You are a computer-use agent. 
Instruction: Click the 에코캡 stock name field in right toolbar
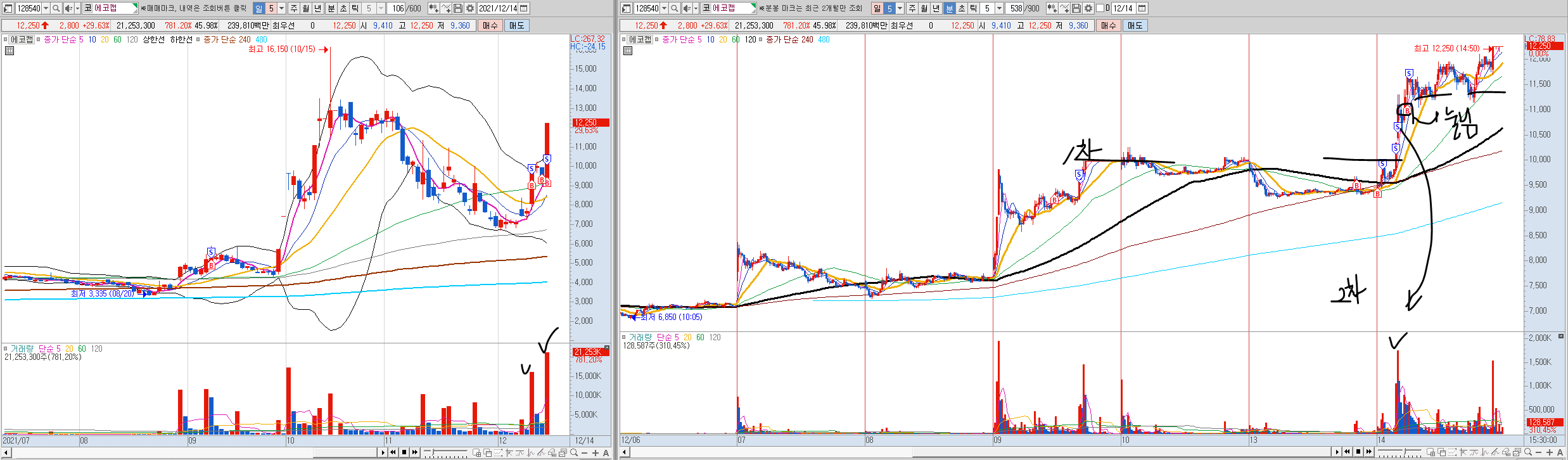[729, 8]
